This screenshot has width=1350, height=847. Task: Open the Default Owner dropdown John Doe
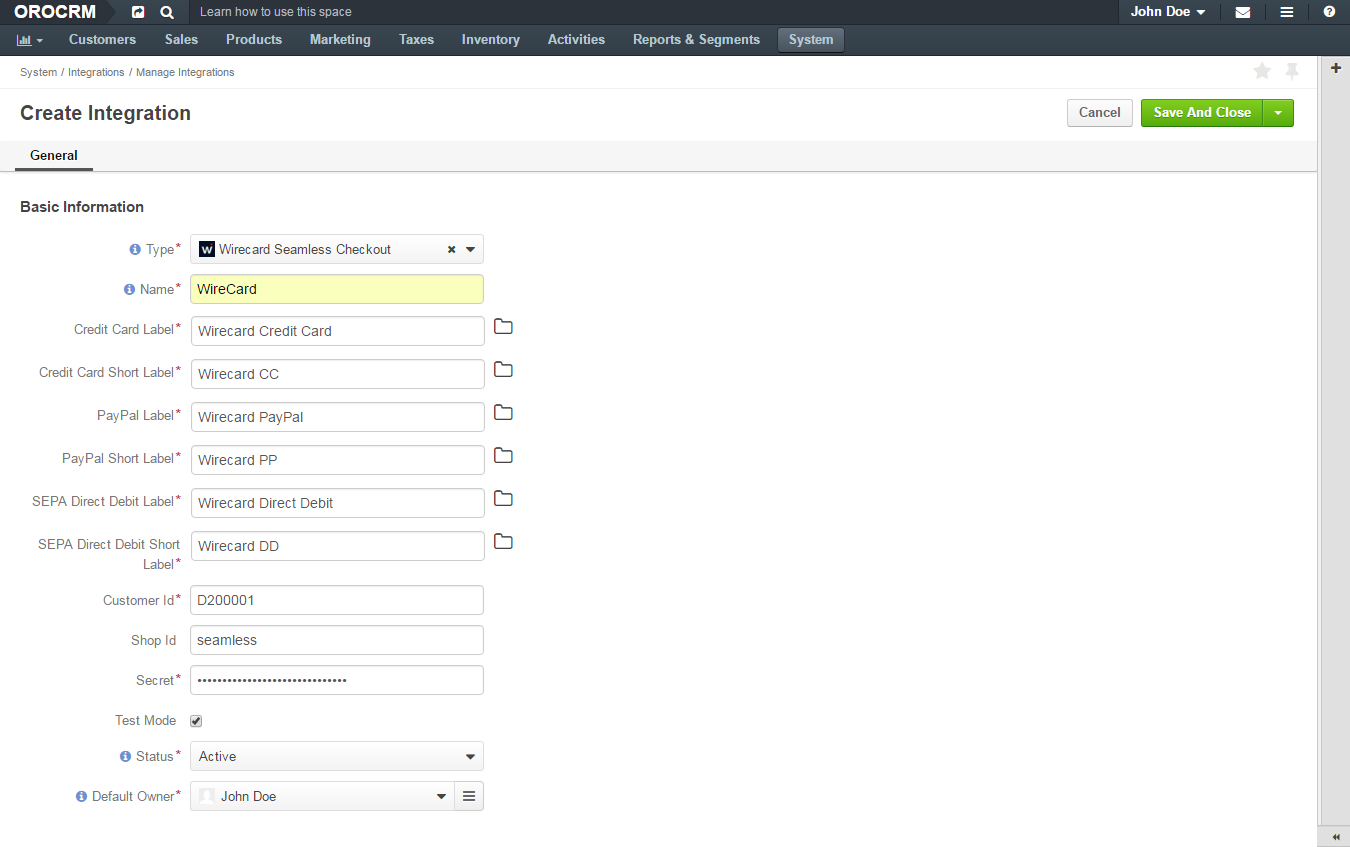tap(322, 796)
